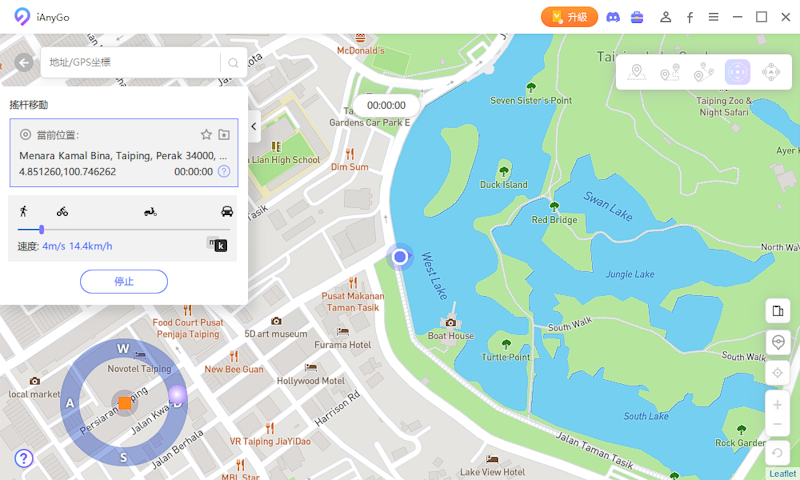This screenshot has height=480, width=800.
Task: Click the Boat House camera marker
Action: click(451, 323)
